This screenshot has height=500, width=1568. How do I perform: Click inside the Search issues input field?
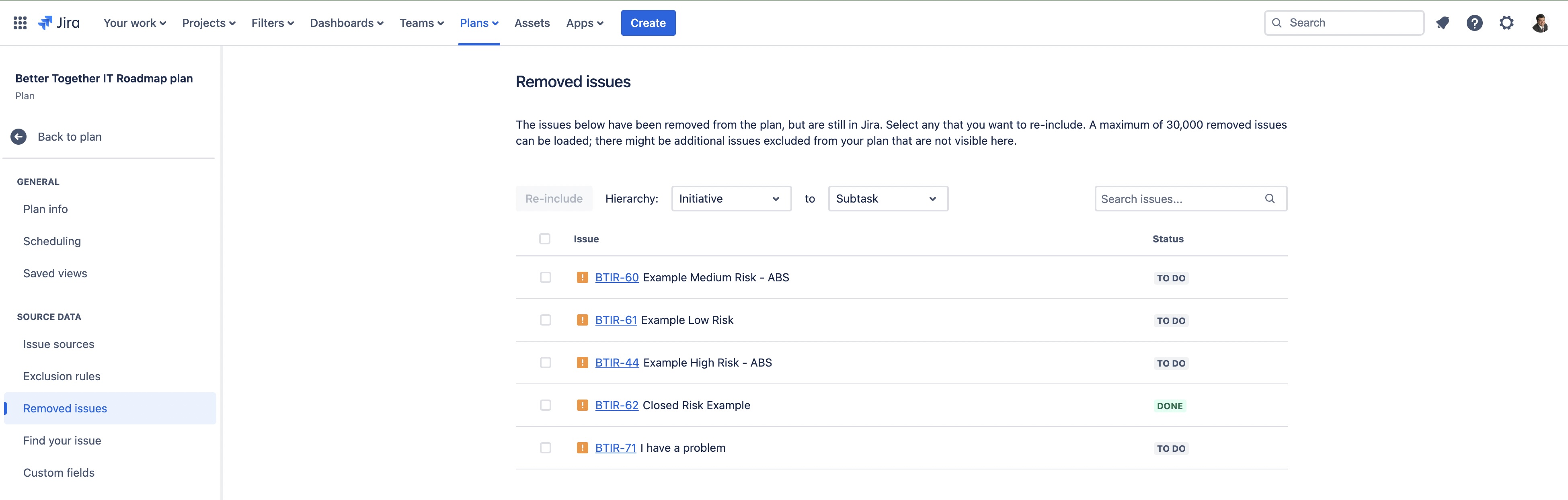click(x=1175, y=198)
